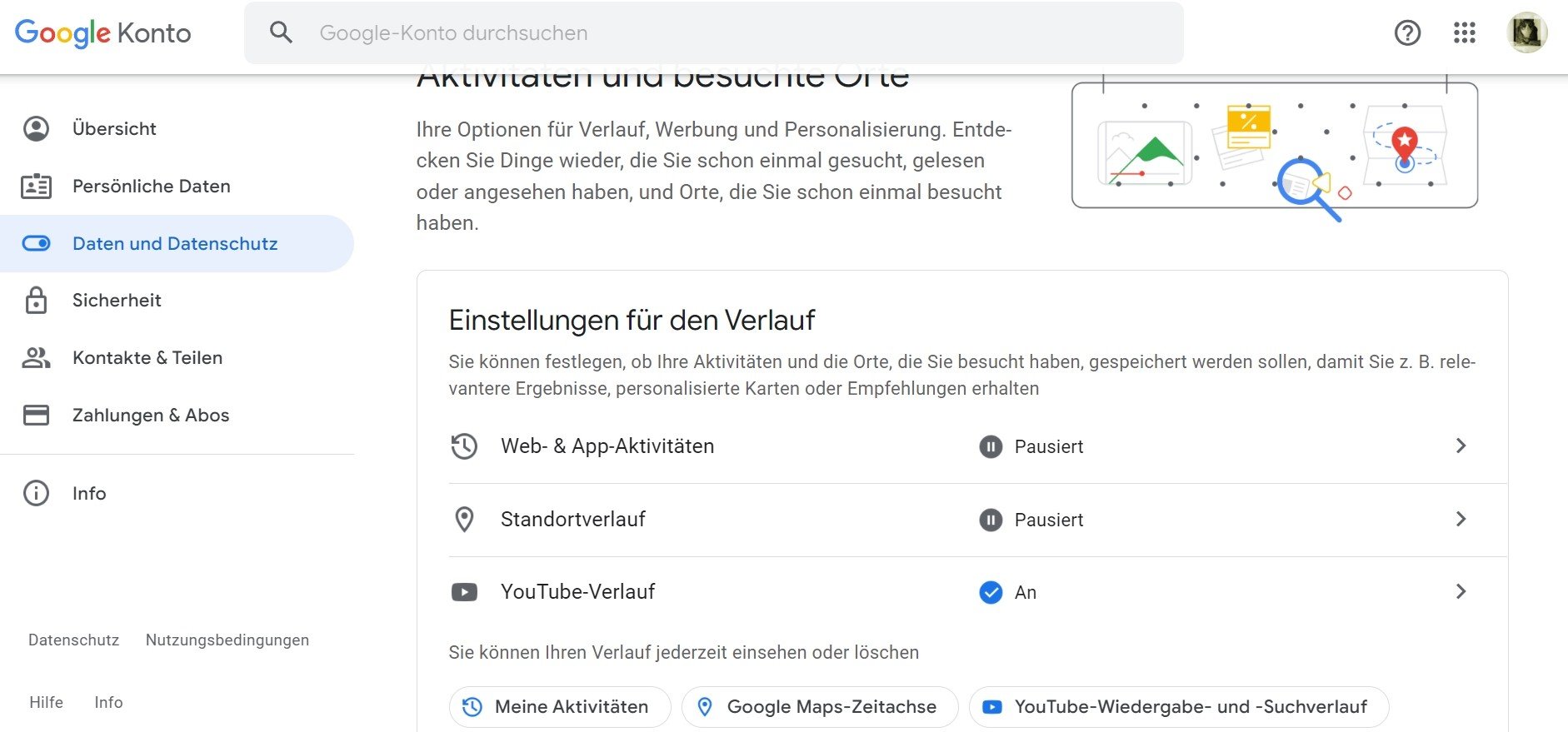Click the An status of YouTube-Verlauf
The width and height of the screenshot is (1568, 732).
tap(1026, 593)
